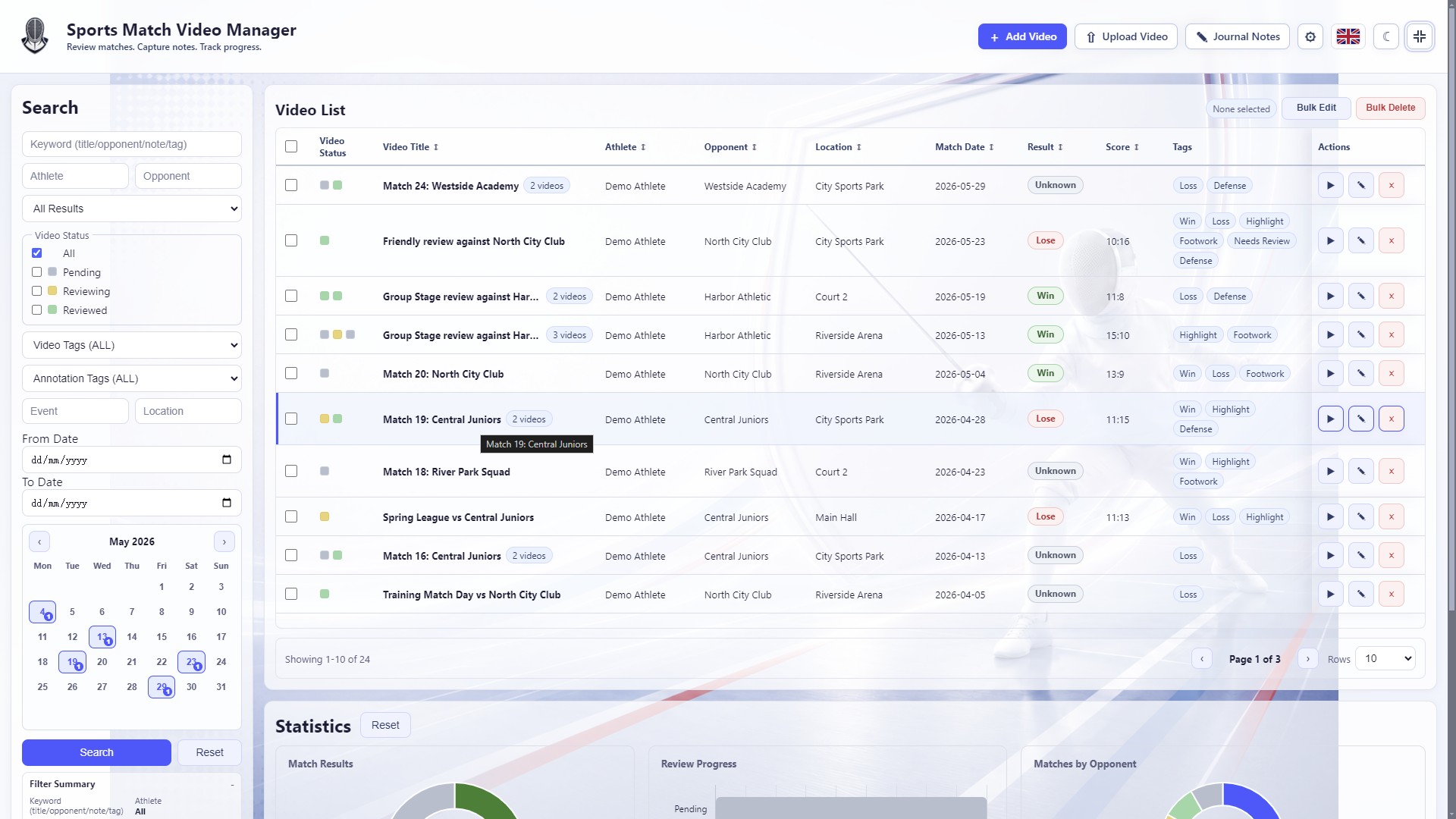This screenshot has height=819, width=1456.
Task: Click the Bulk Delete button
Action: tap(1391, 108)
